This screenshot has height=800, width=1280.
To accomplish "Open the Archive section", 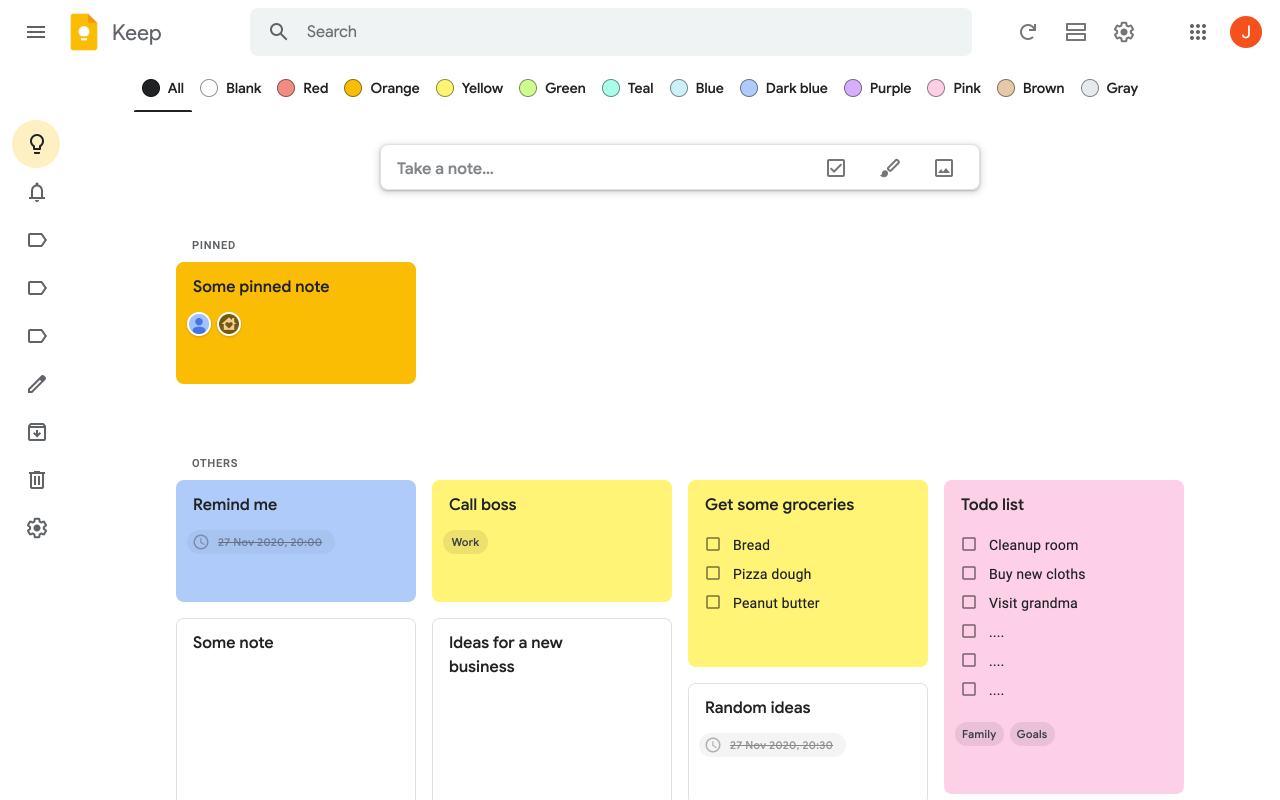I will 36,431.
